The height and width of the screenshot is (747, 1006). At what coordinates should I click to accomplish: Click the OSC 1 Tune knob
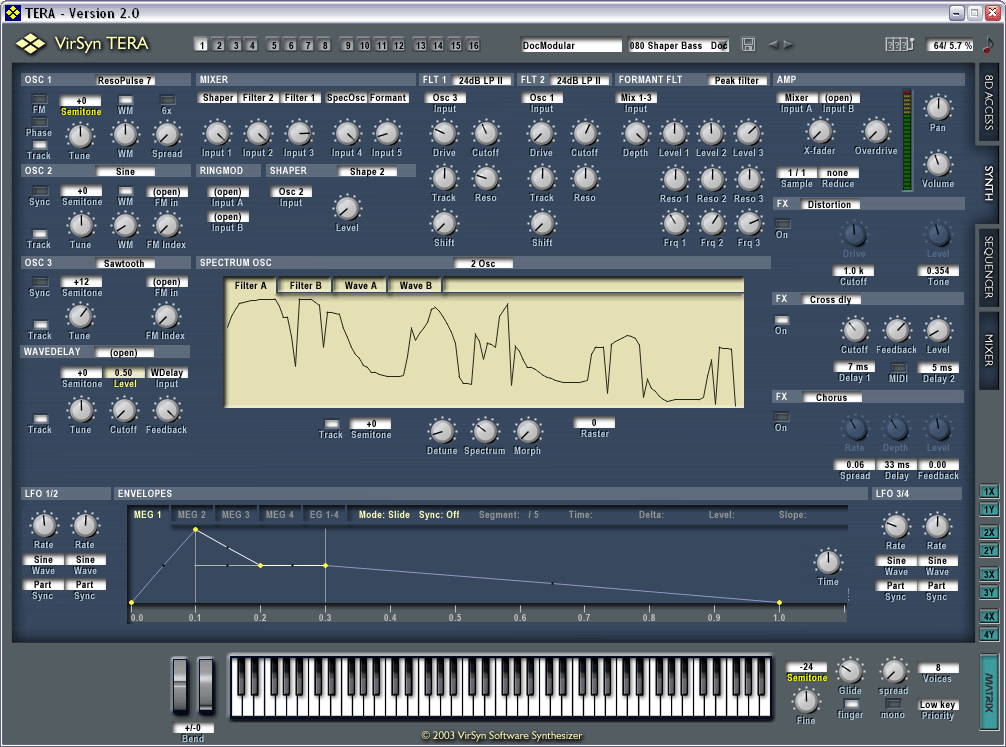click(x=80, y=136)
